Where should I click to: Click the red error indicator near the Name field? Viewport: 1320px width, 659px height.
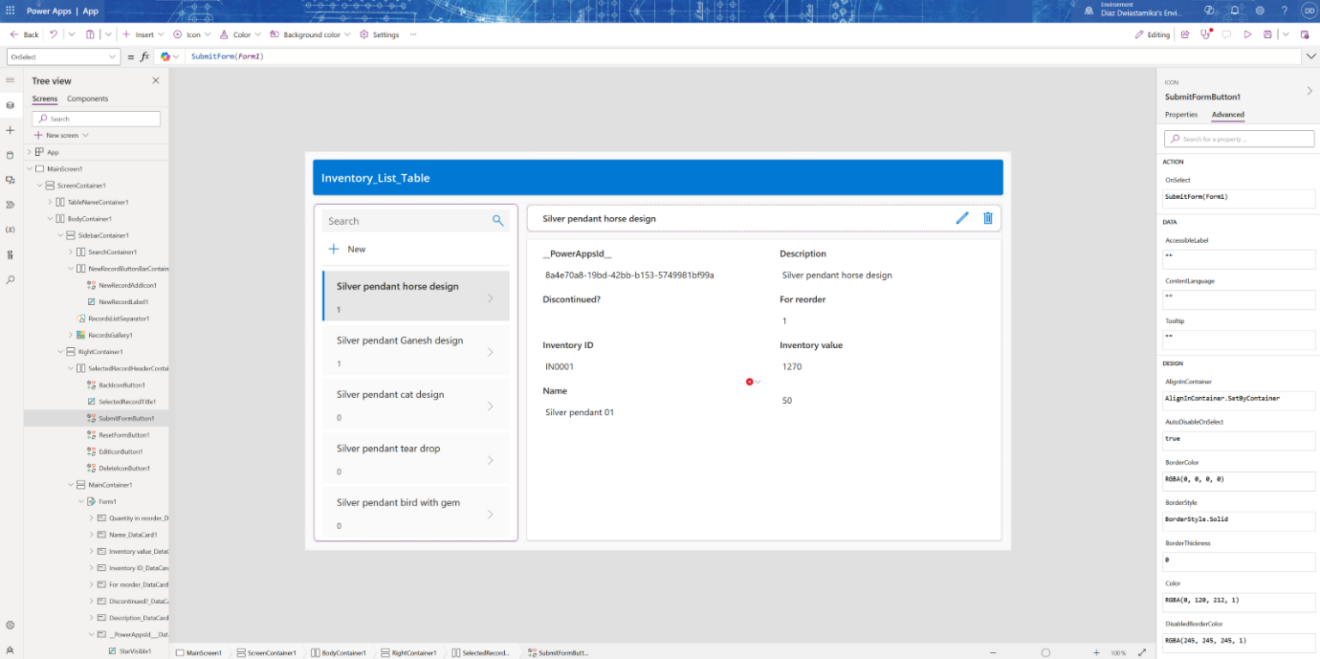click(x=750, y=381)
